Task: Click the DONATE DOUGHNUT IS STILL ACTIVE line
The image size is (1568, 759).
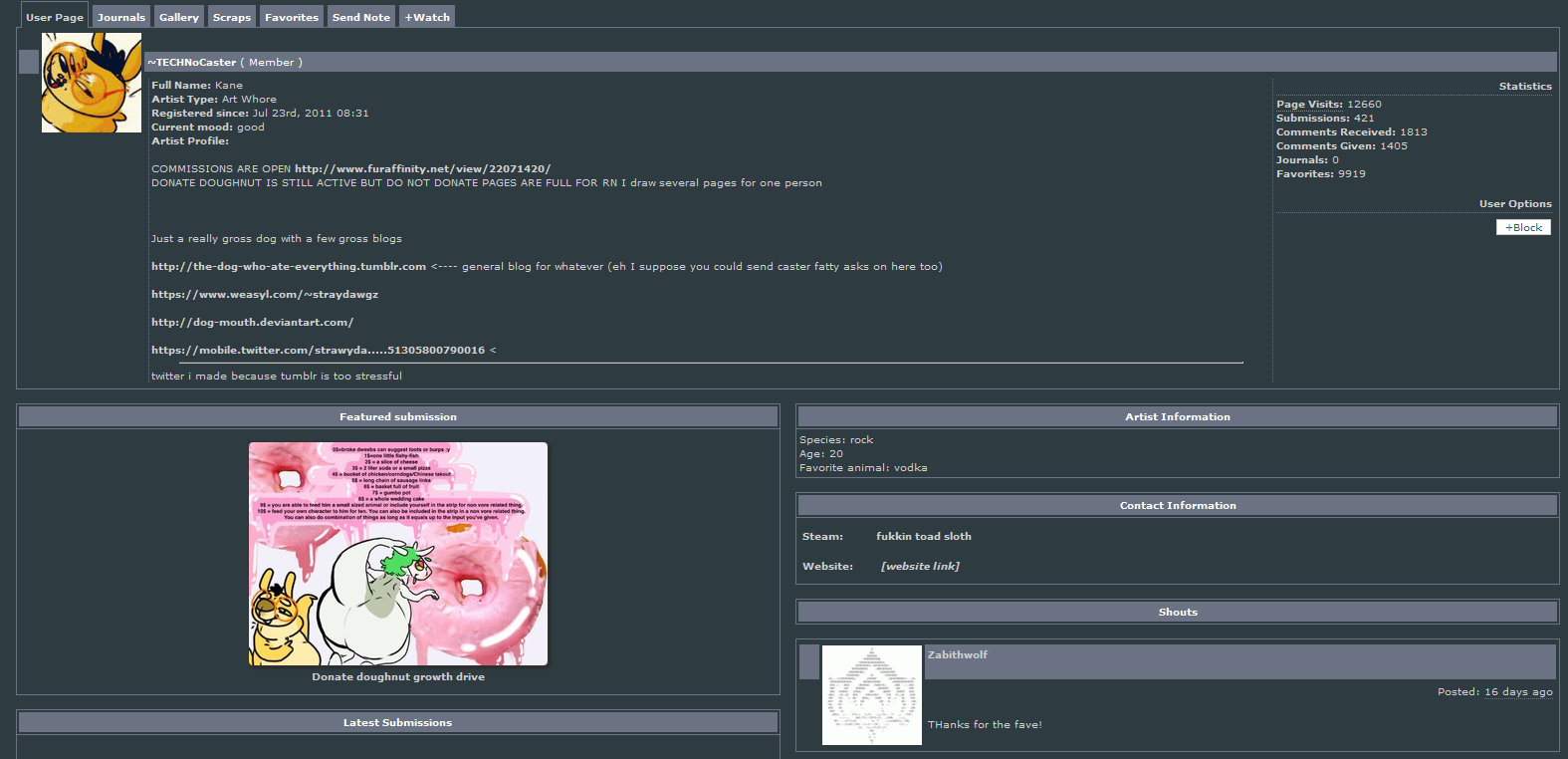Action: tap(487, 183)
